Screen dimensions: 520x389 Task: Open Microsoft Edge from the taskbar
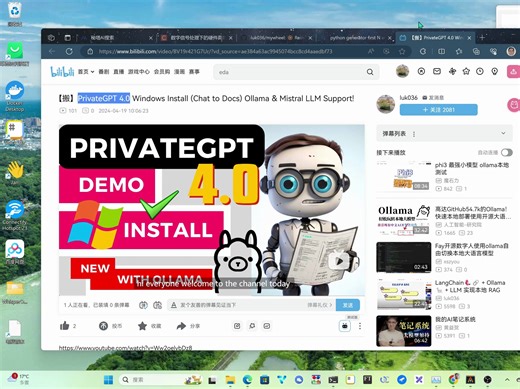[x=247, y=379]
